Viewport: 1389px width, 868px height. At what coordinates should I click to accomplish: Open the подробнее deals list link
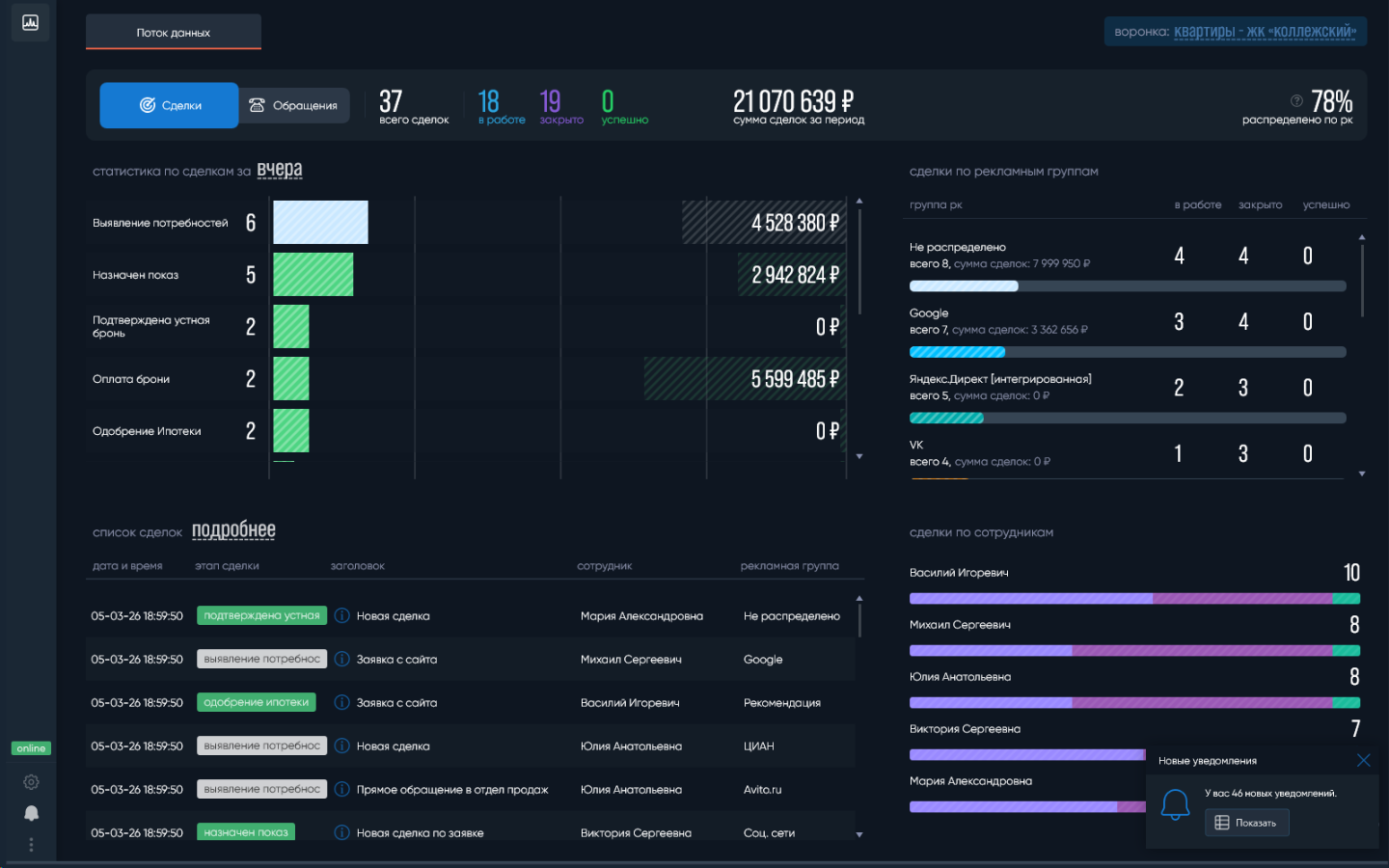[233, 530]
